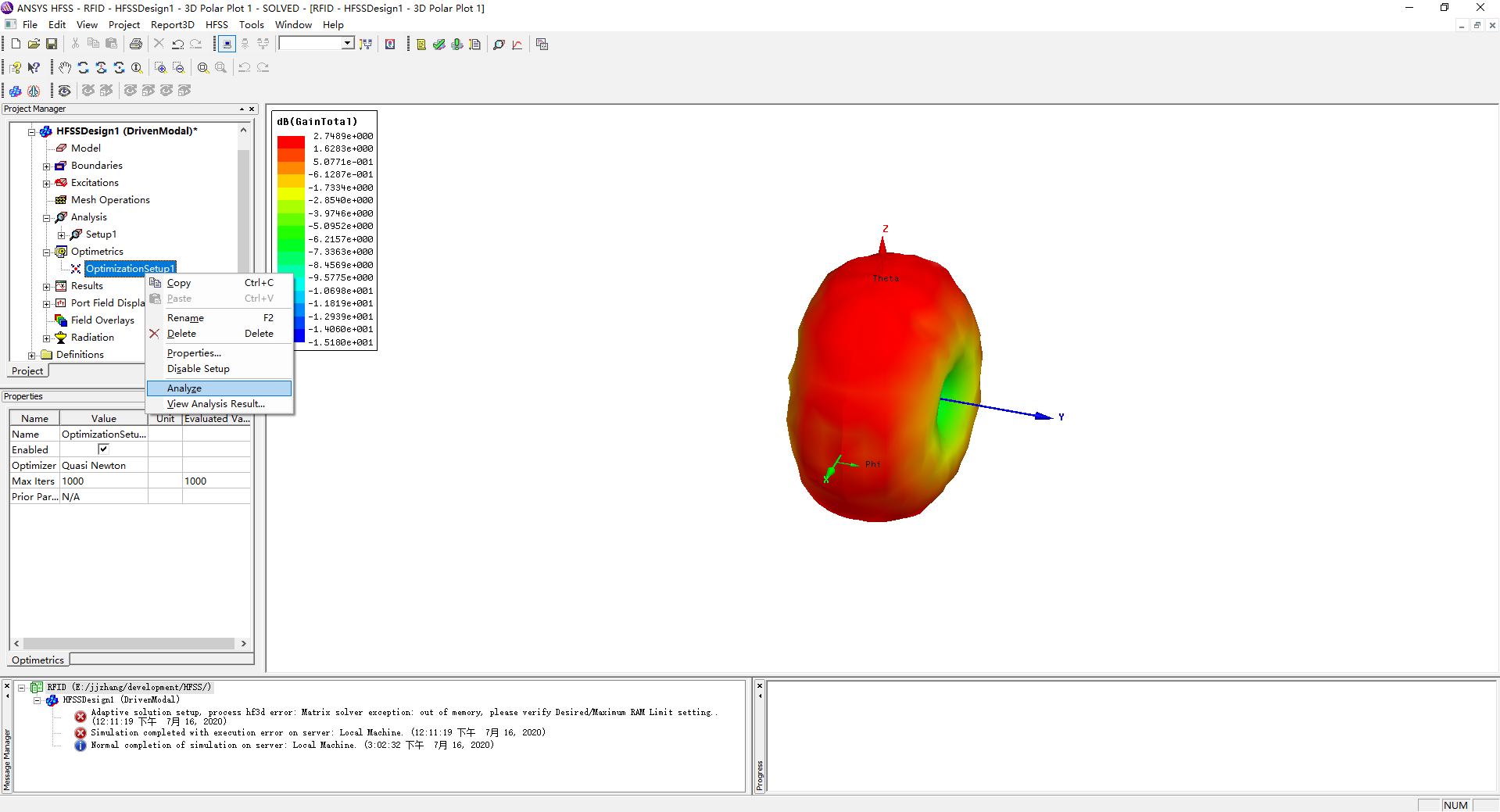Click the red circular design icon beside HFSS design icon
This screenshot has height=812, width=1500.
coord(34,91)
